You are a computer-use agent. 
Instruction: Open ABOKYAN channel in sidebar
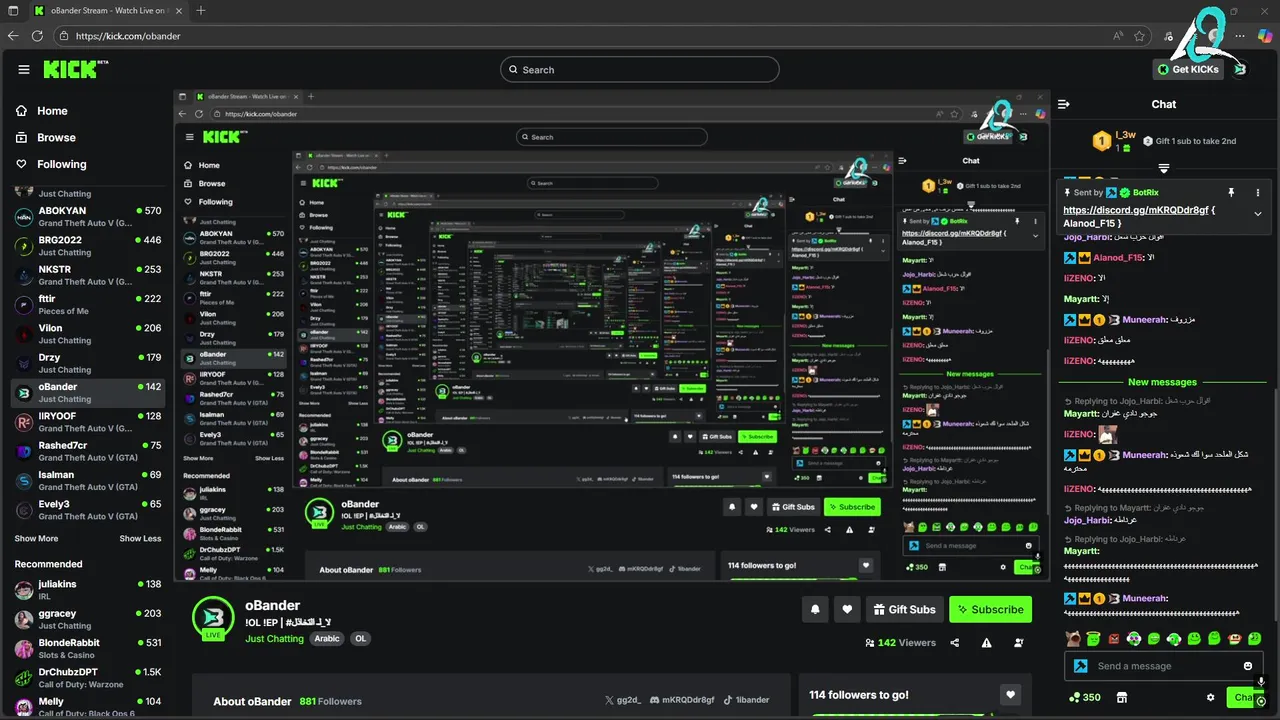[88, 217]
